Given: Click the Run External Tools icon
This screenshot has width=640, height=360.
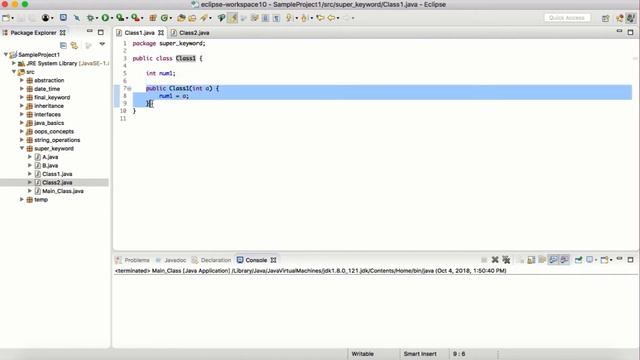Looking at the screenshot, I should (135, 18).
